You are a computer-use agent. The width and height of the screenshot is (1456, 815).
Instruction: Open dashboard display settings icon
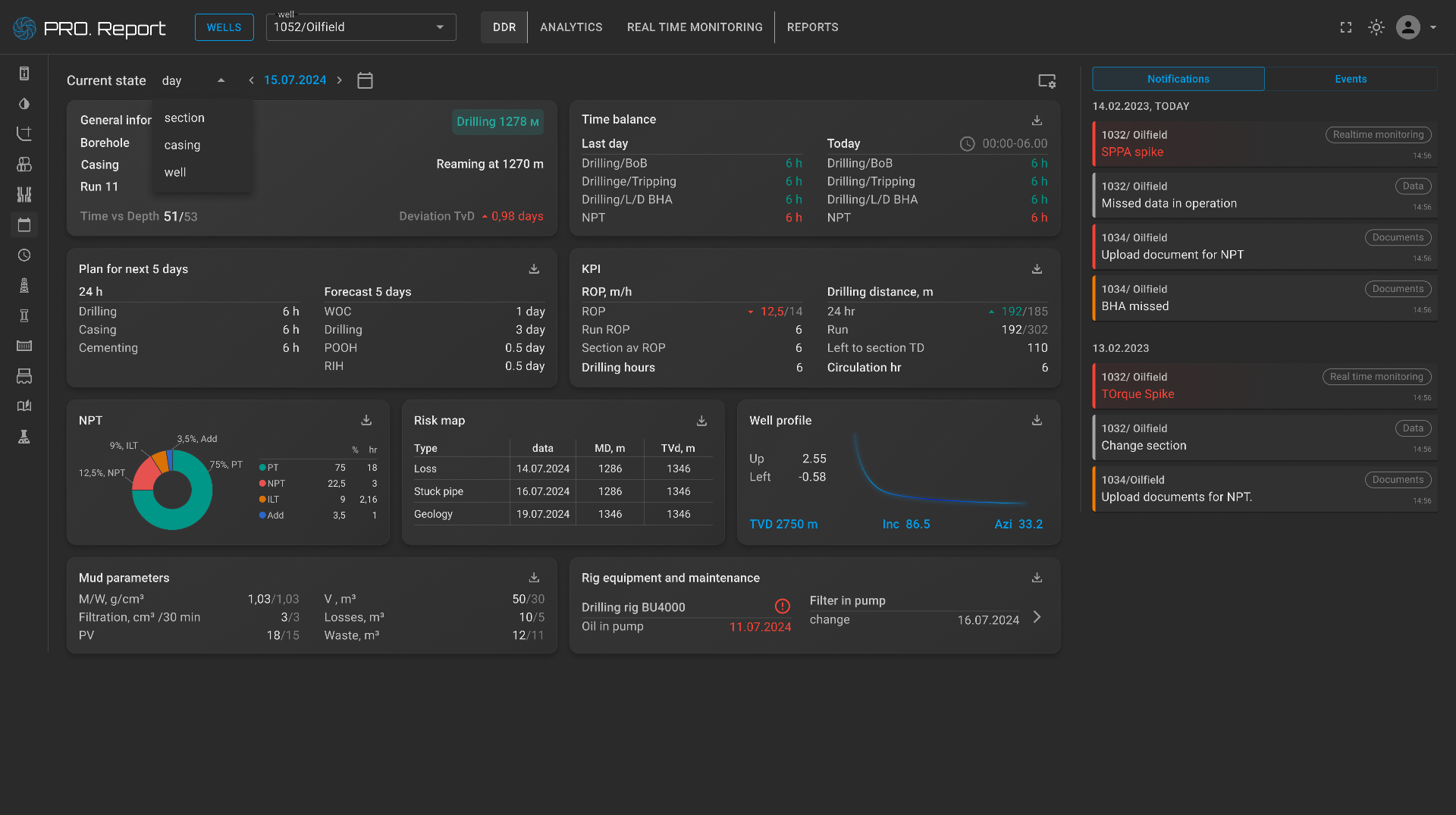tap(1046, 81)
